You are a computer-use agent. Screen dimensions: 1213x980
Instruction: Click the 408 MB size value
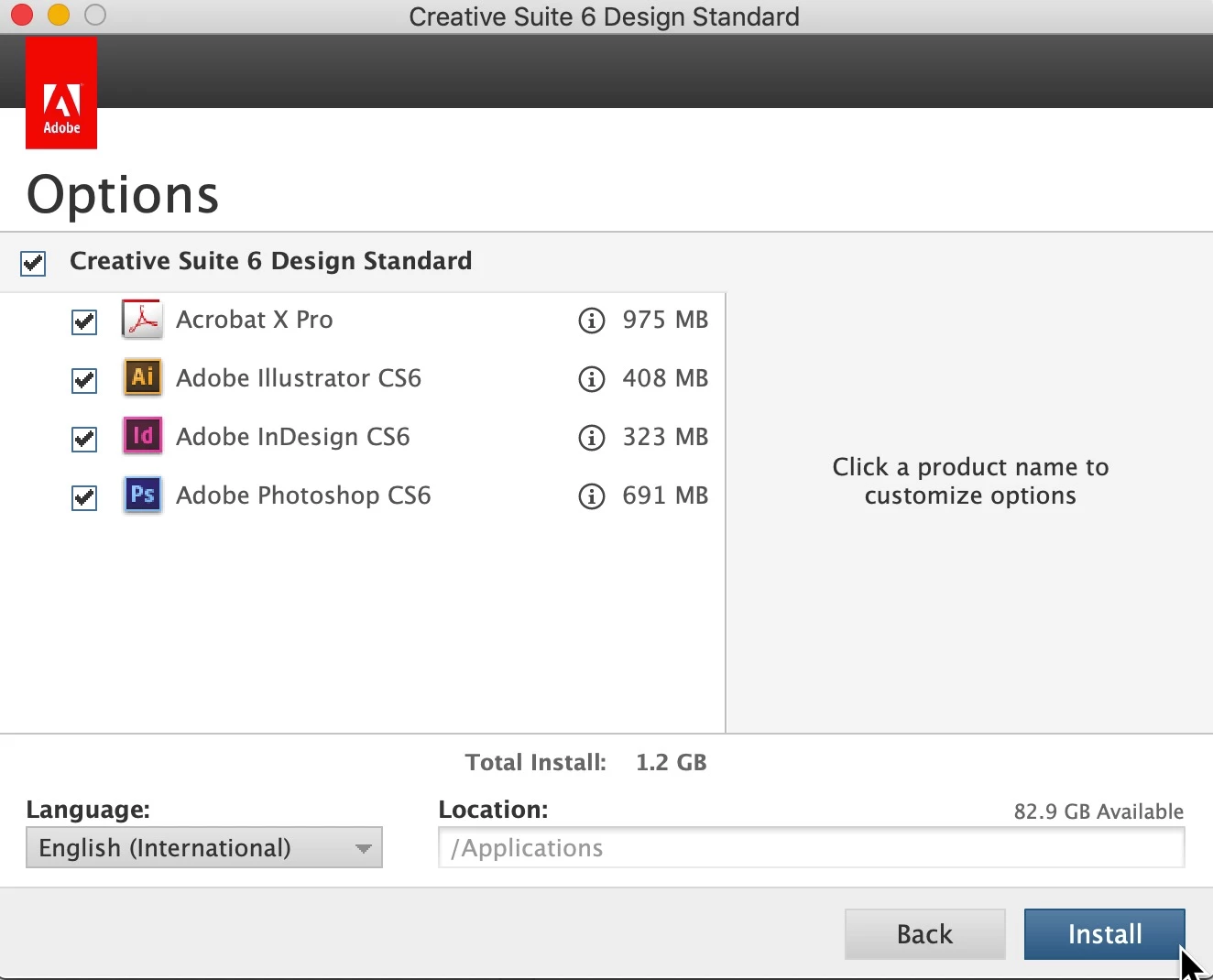[665, 378]
